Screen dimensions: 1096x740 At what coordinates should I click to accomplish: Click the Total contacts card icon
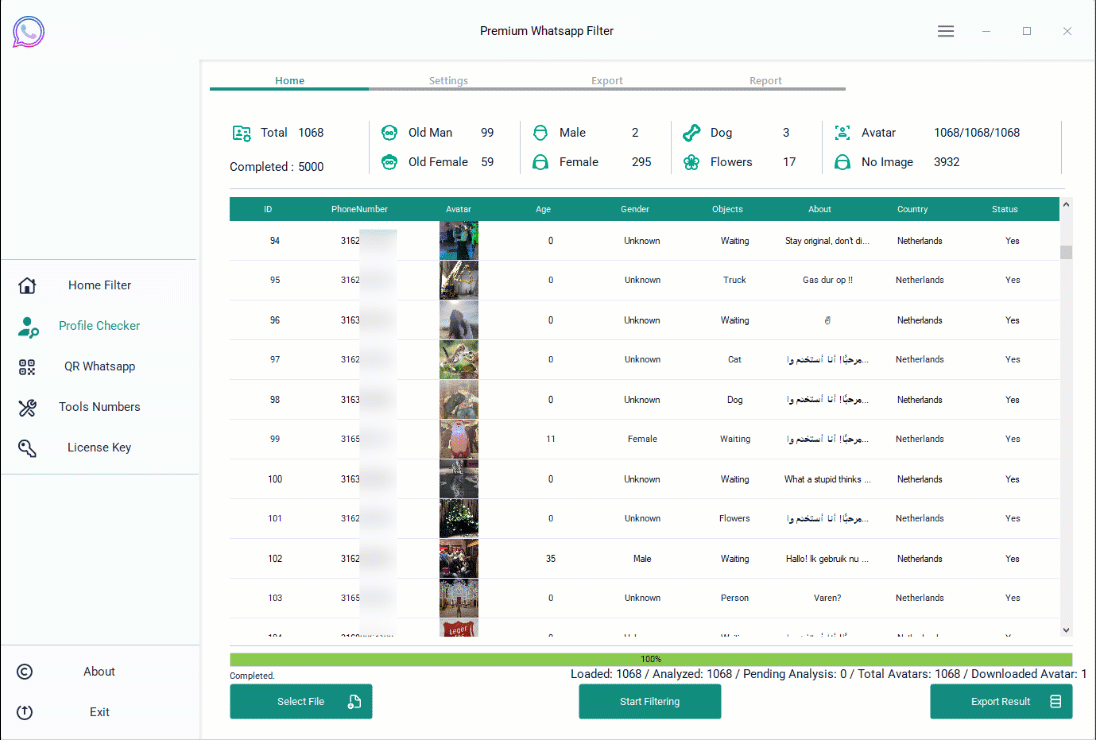tap(242, 133)
